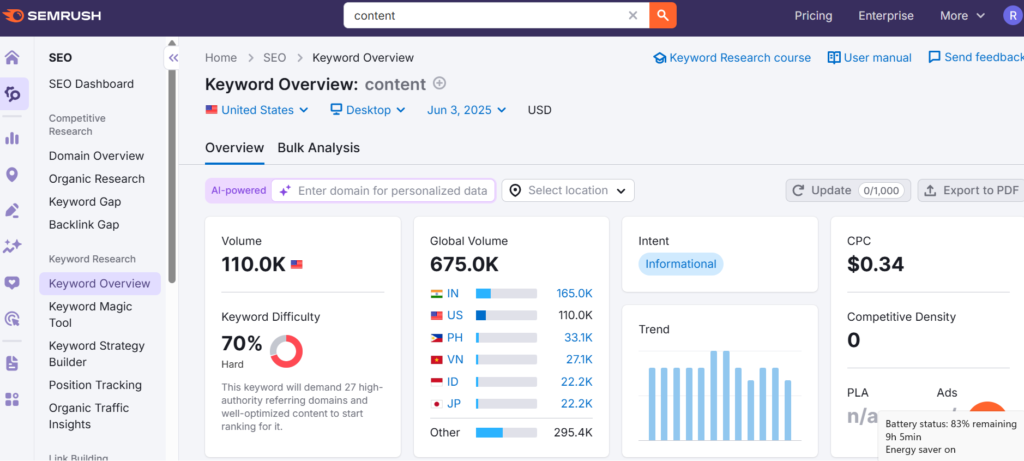Viewport: 1024px width, 461px height.
Task: Click the Export to PDF button
Action: point(972,191)
